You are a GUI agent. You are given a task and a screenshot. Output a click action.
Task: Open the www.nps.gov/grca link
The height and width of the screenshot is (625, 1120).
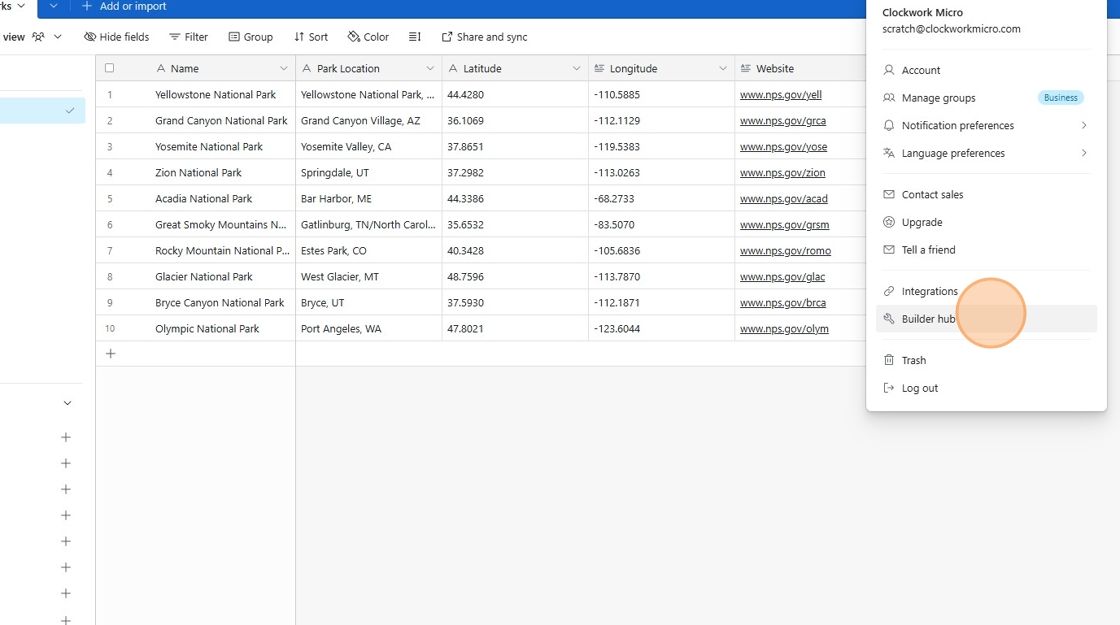[783, 121]
